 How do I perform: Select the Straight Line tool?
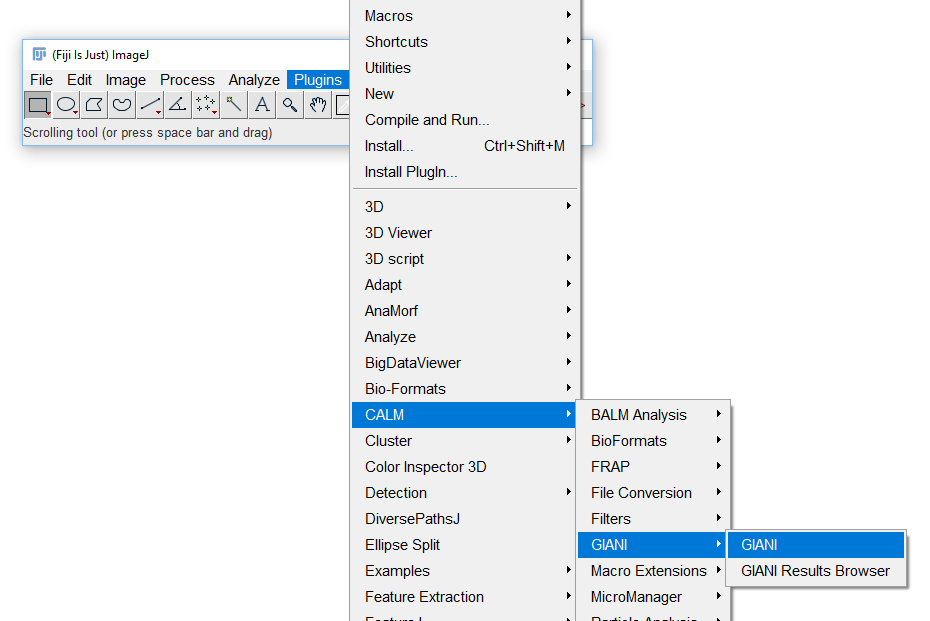click(x=149, y=105)
